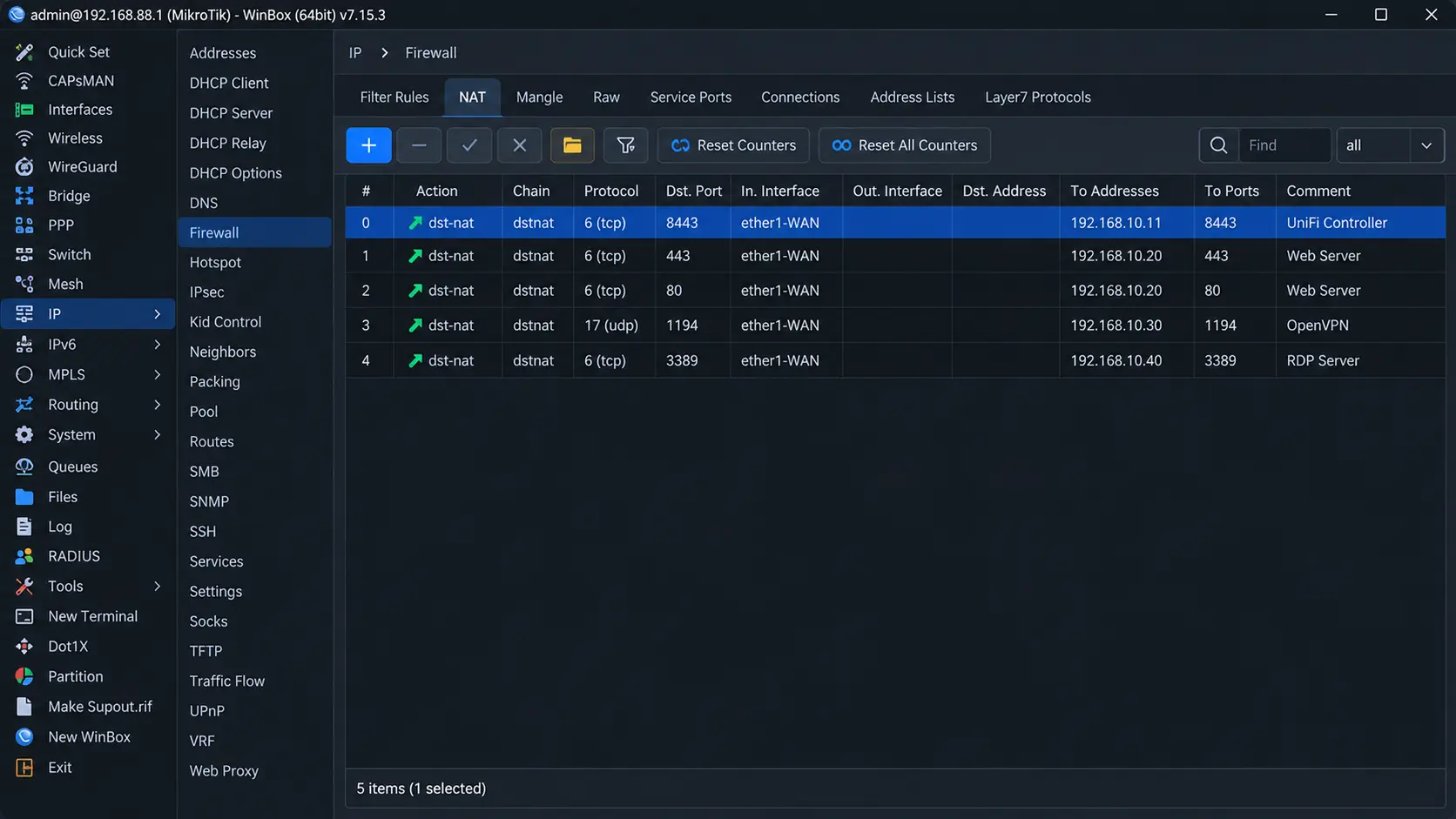The image size is (1456, 819).
Task: Open a New WinBox session
Action: click(x=87, y=737)
